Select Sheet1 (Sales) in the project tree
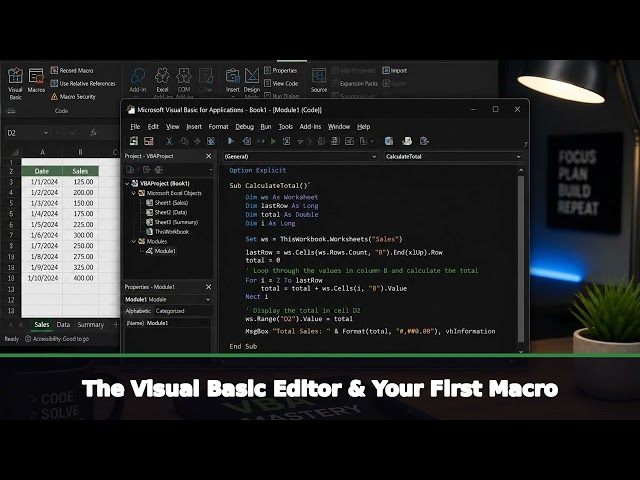Image resolution: width=640 pixels, height=480 pixels. (x=167, y=202)
